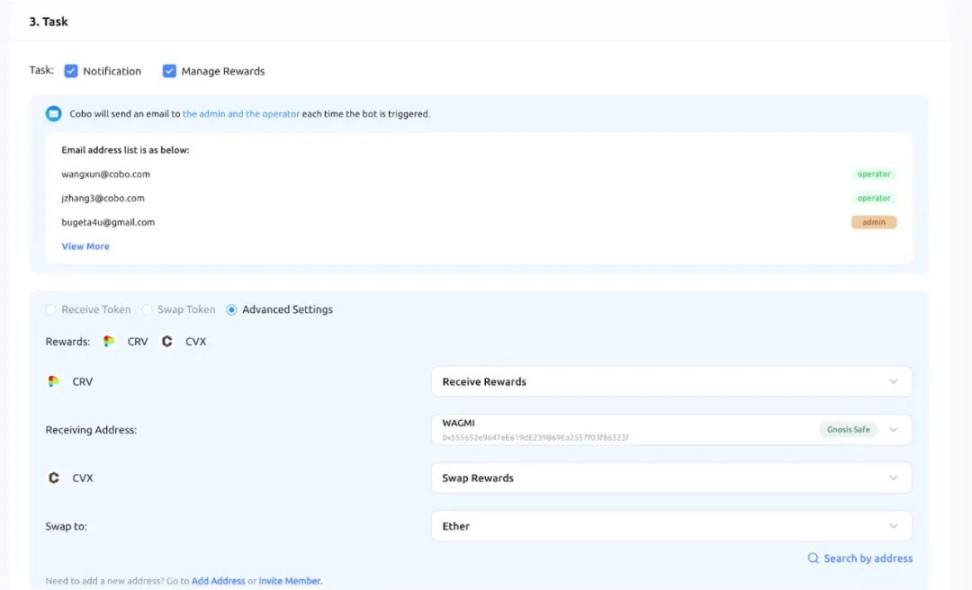Click the Invite Member link
Screen dimensions: 972x590
pyautogui.click(x=290, y=581)
